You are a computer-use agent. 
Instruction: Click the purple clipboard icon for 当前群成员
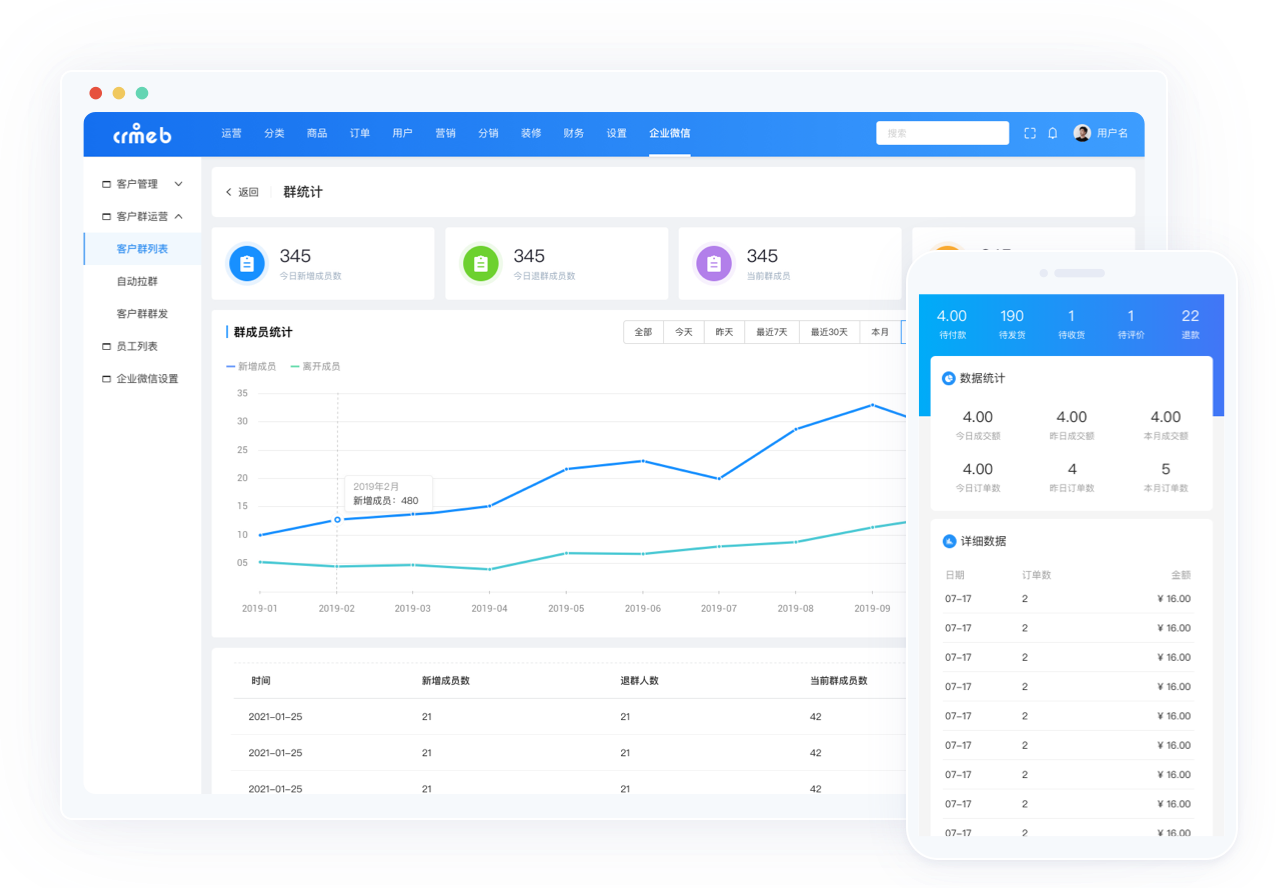point(714,264)
